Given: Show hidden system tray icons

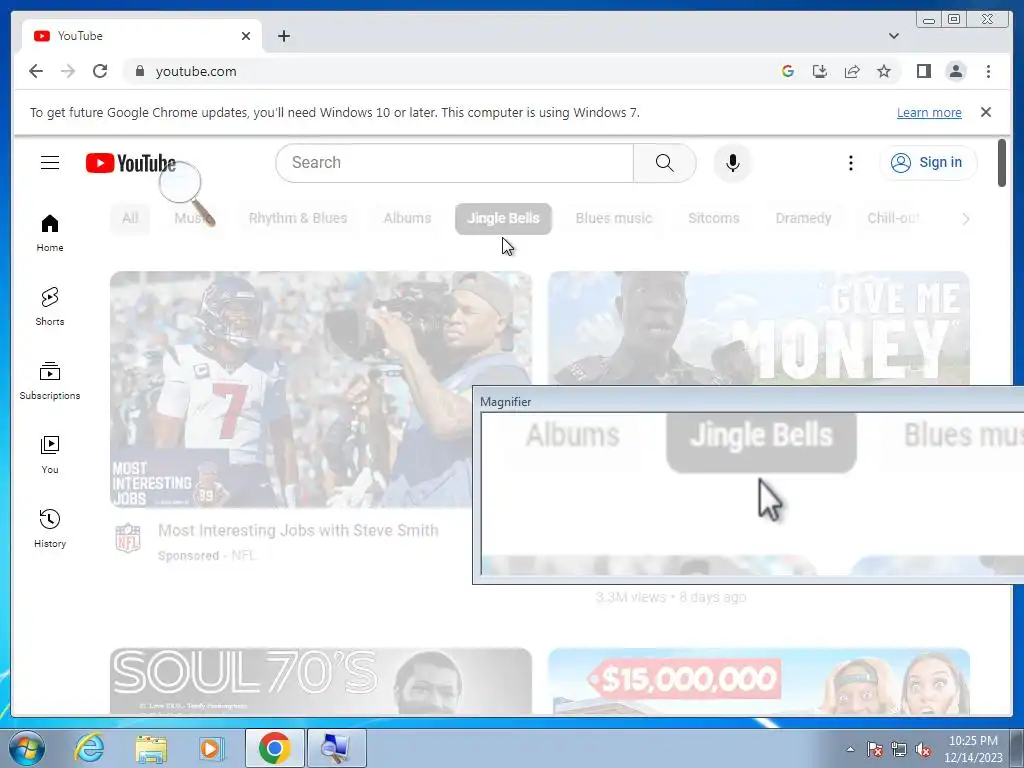Looking at the screenshot, I should [x=850, y=749].
